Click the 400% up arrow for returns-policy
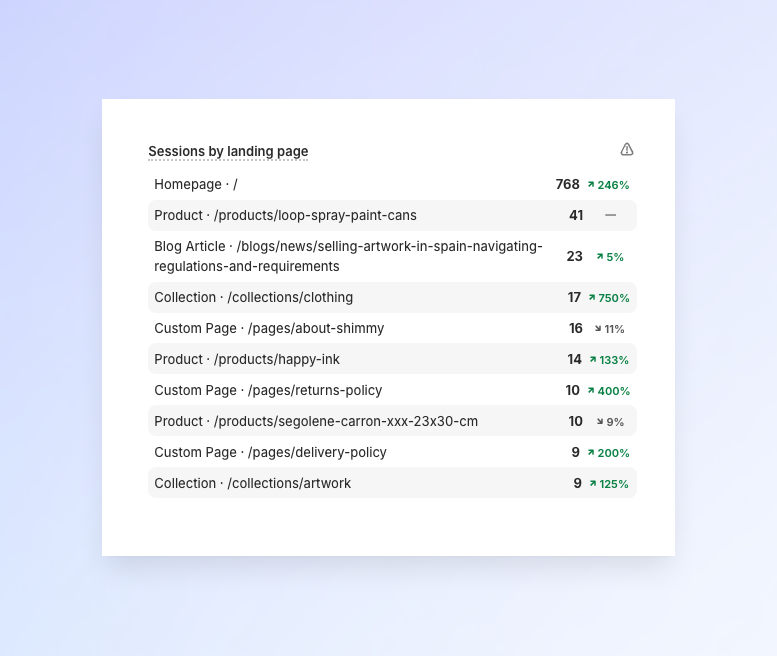Viewport: 777px width, 656px height. 592,390
